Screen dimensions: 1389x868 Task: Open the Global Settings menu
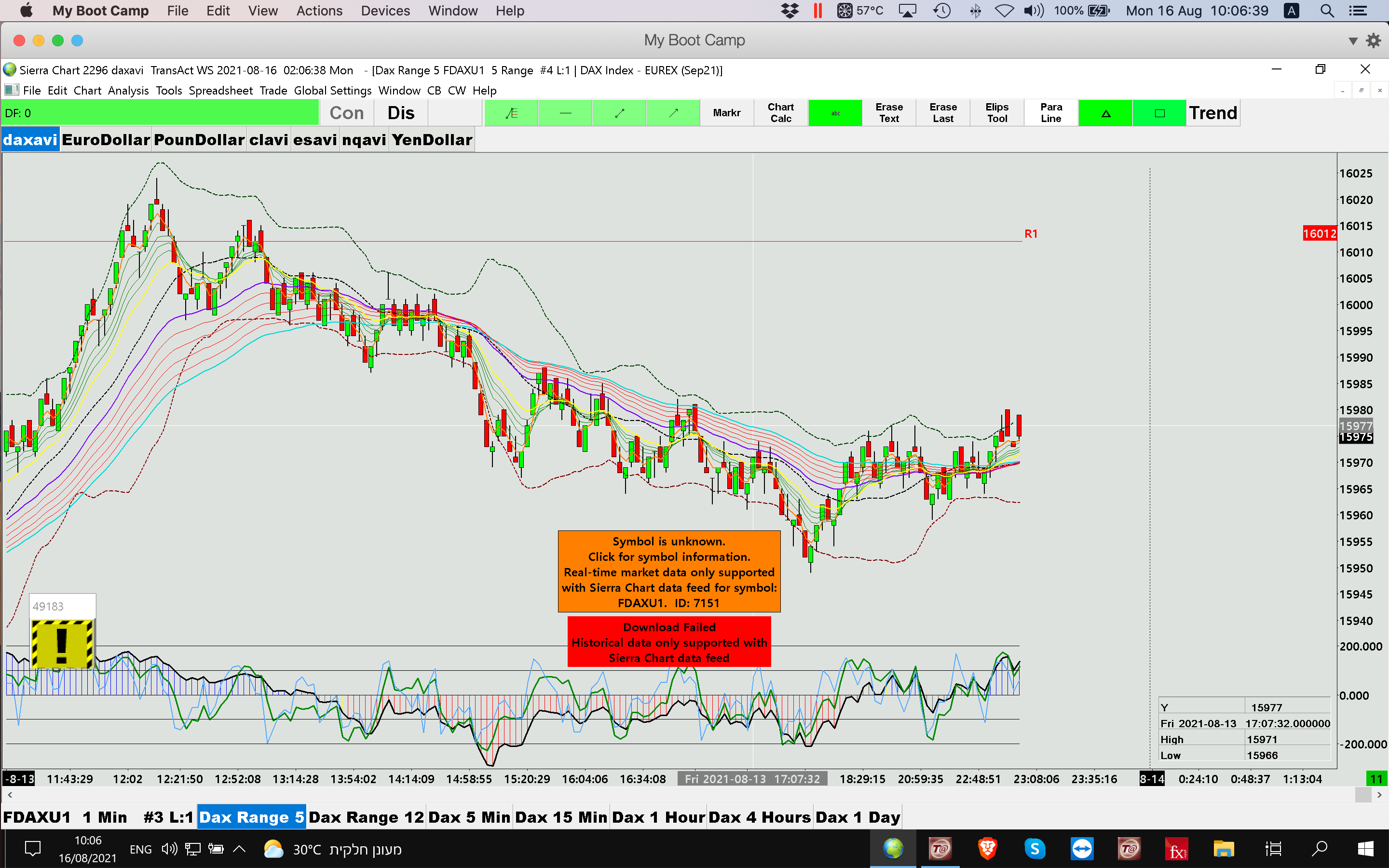[x=332, y=91]
